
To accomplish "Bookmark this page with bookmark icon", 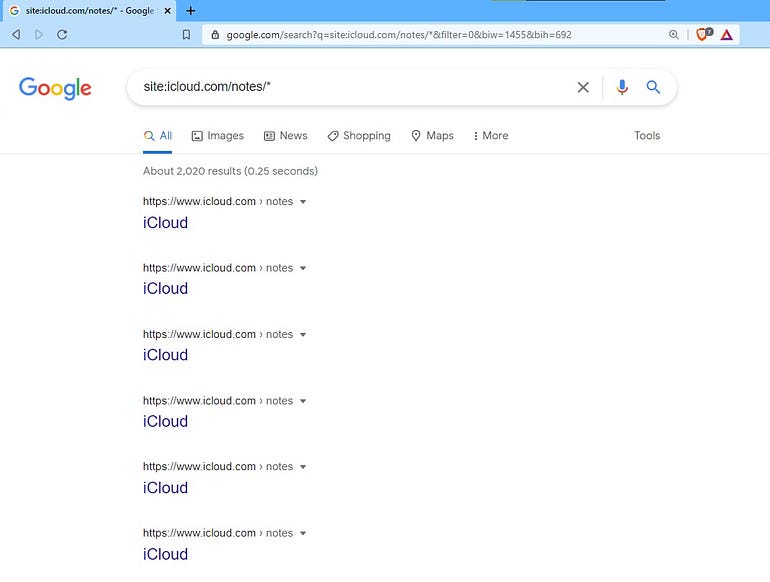I will click(x=186, y=34).
